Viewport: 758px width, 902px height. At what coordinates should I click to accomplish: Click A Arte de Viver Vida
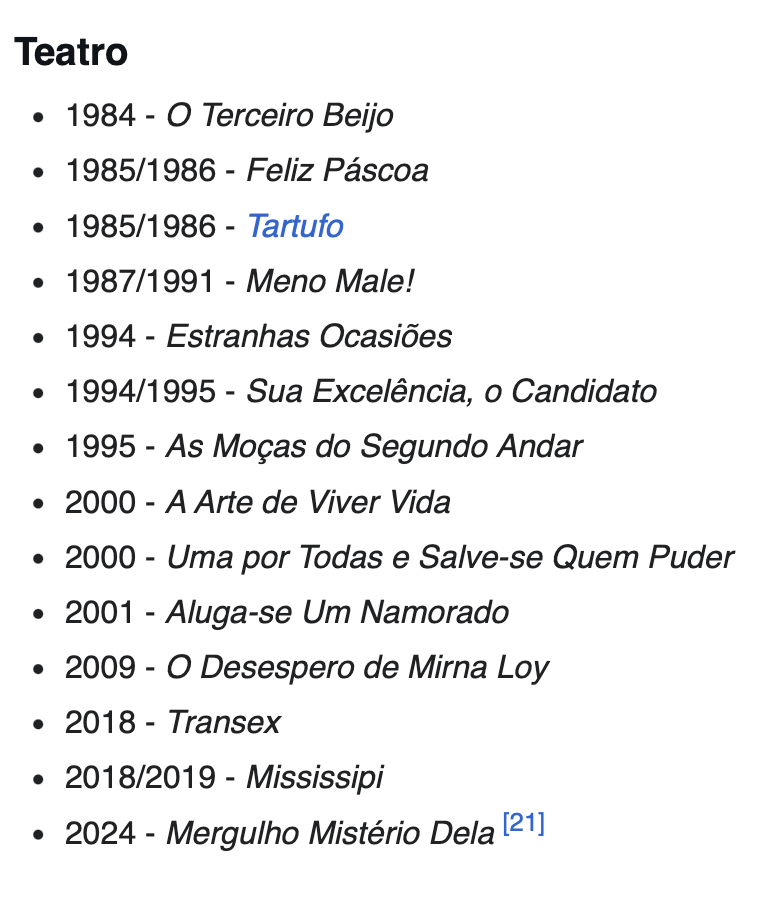(308, 501)
